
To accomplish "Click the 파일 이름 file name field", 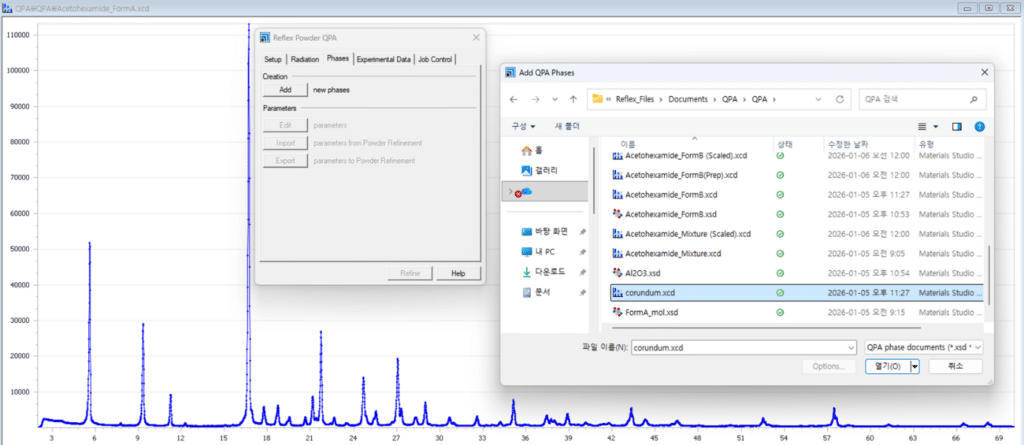I will [744, 348].
